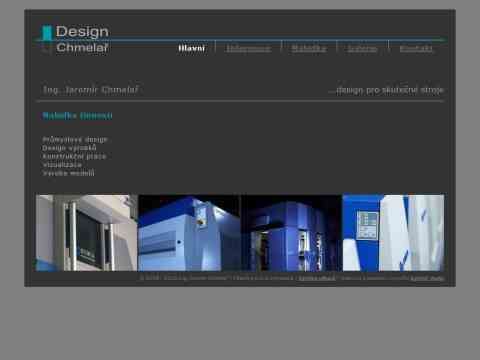Click the underlined footer link at far right

pyautogui.click(x=427, y=278)
